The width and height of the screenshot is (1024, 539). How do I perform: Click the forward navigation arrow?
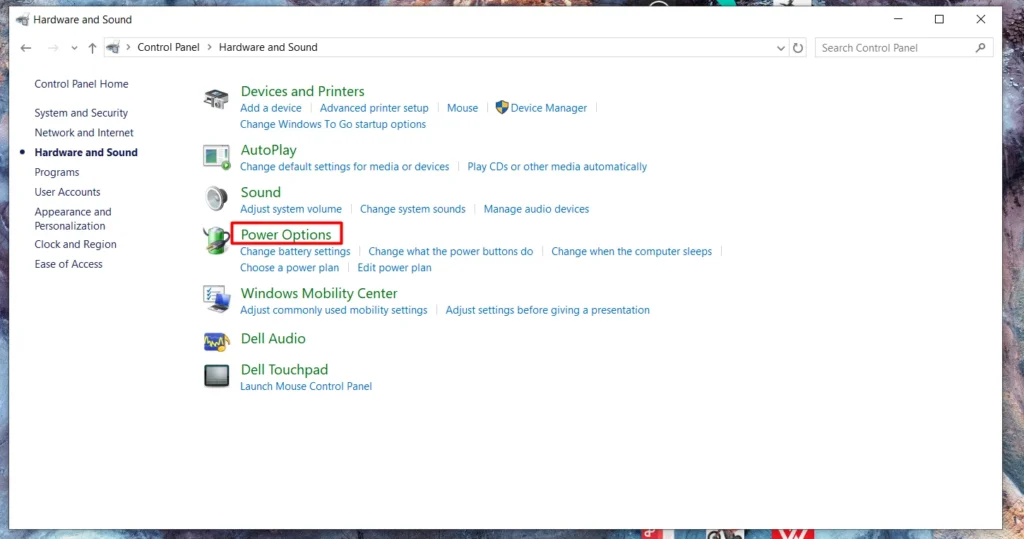(53, 48)
